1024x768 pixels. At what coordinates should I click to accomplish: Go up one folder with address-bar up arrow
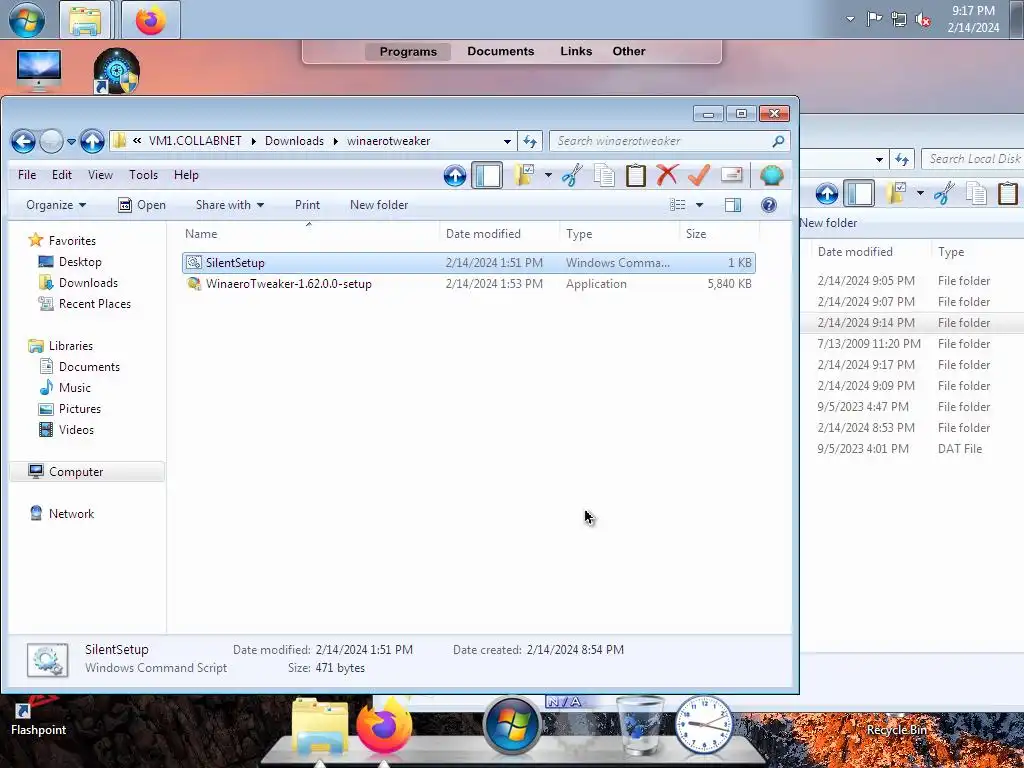92,141
